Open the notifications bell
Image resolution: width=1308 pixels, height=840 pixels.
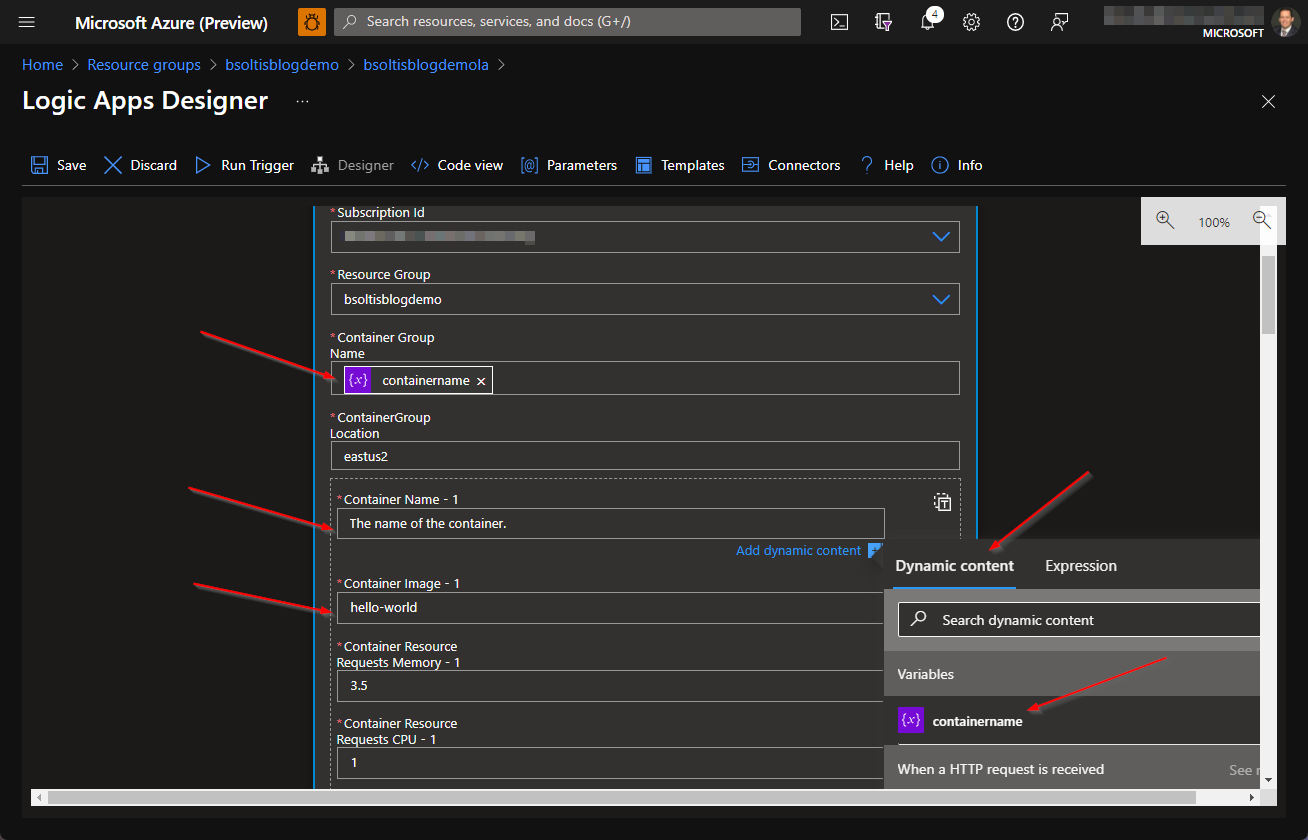927,22
